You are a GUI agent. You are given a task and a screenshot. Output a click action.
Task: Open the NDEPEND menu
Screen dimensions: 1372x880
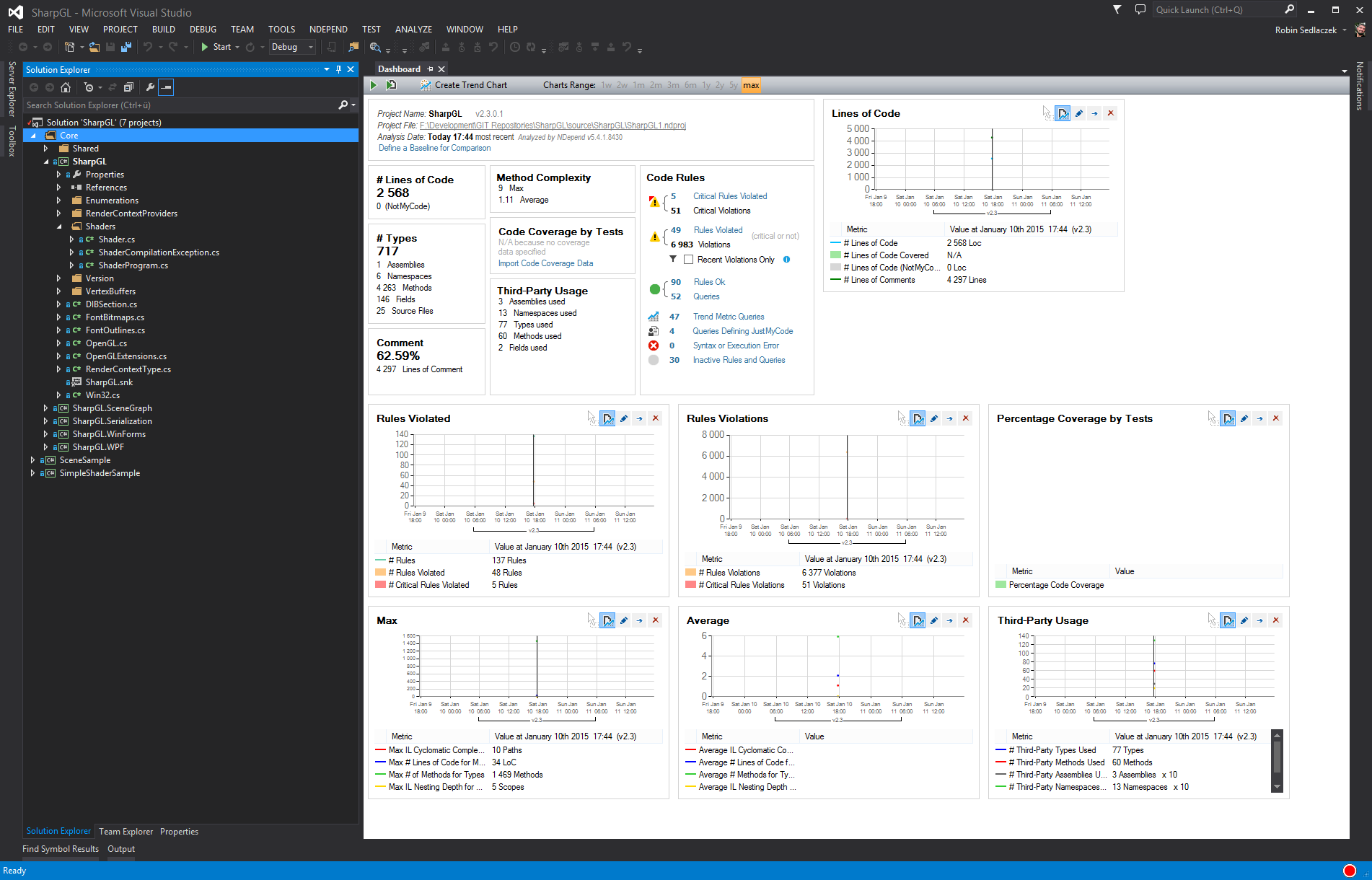pyautogui.click(x=328, y=30)
